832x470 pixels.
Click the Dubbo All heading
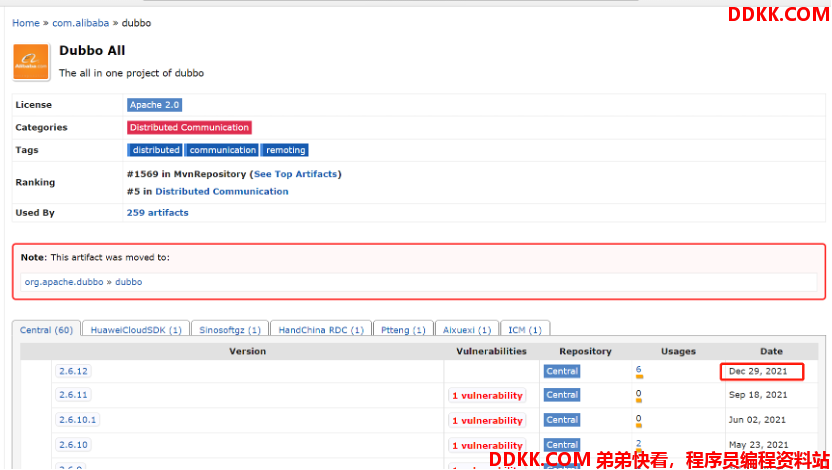(x=92, y=50)
